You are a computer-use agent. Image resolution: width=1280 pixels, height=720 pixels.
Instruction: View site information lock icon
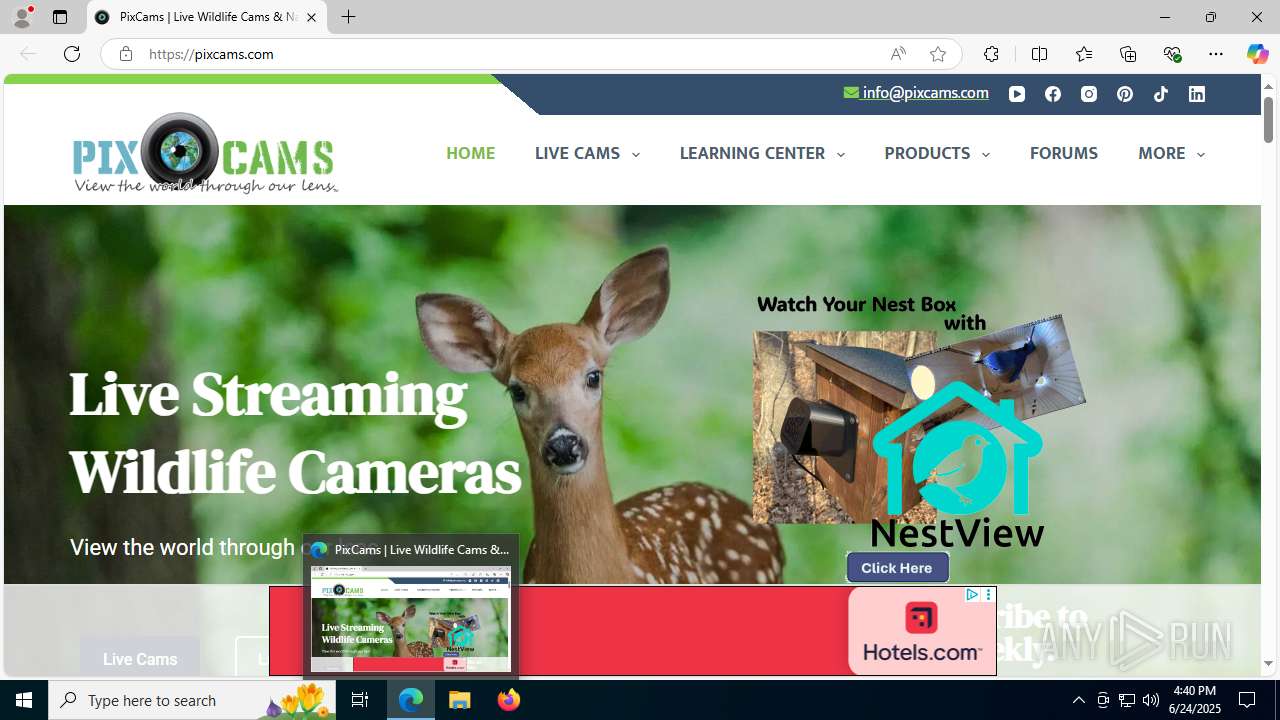point(126,54)
